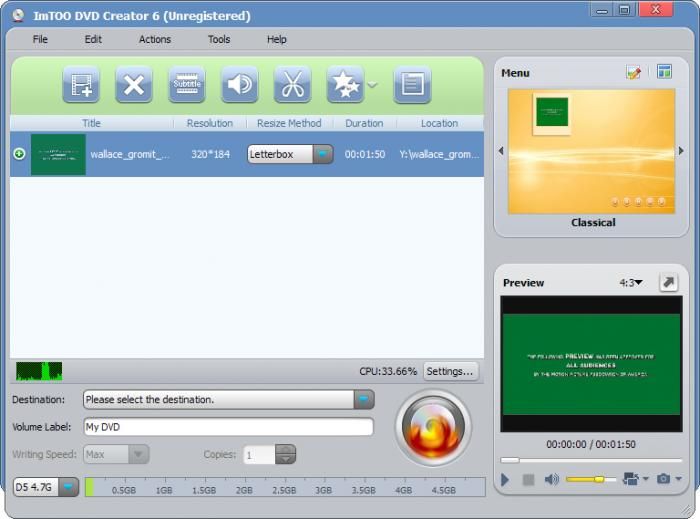Click the Add Video File toolbar icon

tap(81, 84)
